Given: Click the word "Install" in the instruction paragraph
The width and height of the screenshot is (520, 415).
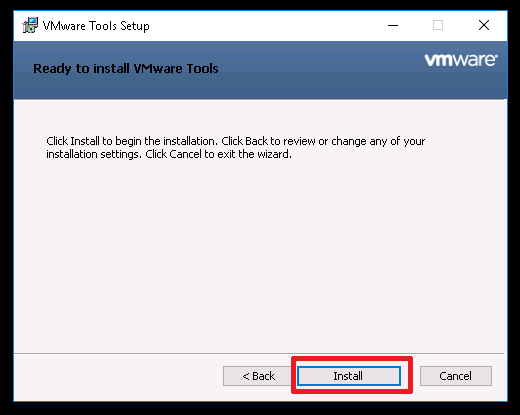Looking at the screenshot, I should pos(85,141).
